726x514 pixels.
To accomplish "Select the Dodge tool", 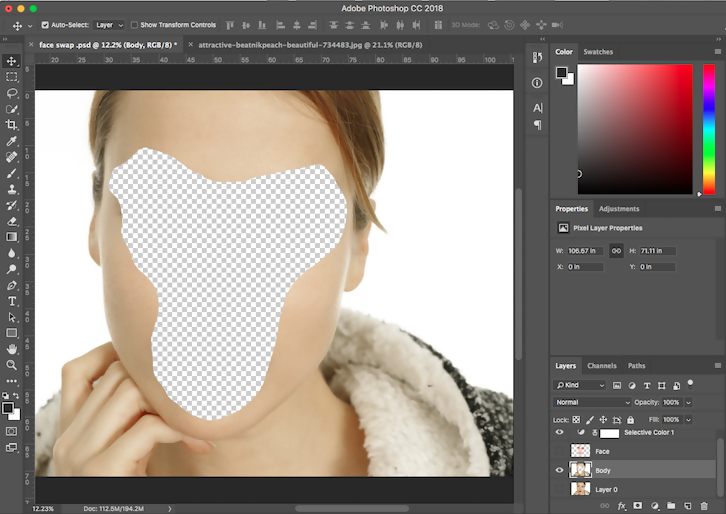I will (12, 270).
